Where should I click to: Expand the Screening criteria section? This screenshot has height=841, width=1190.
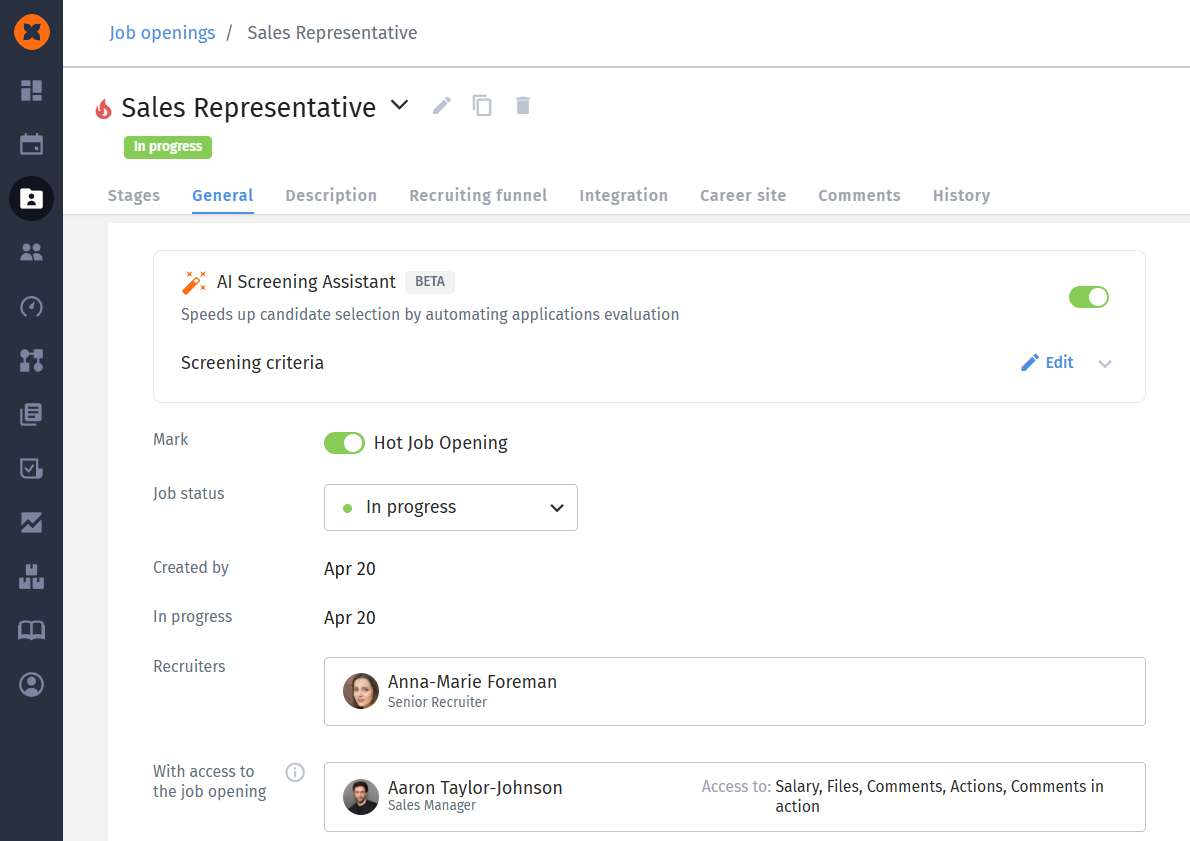1105,364
